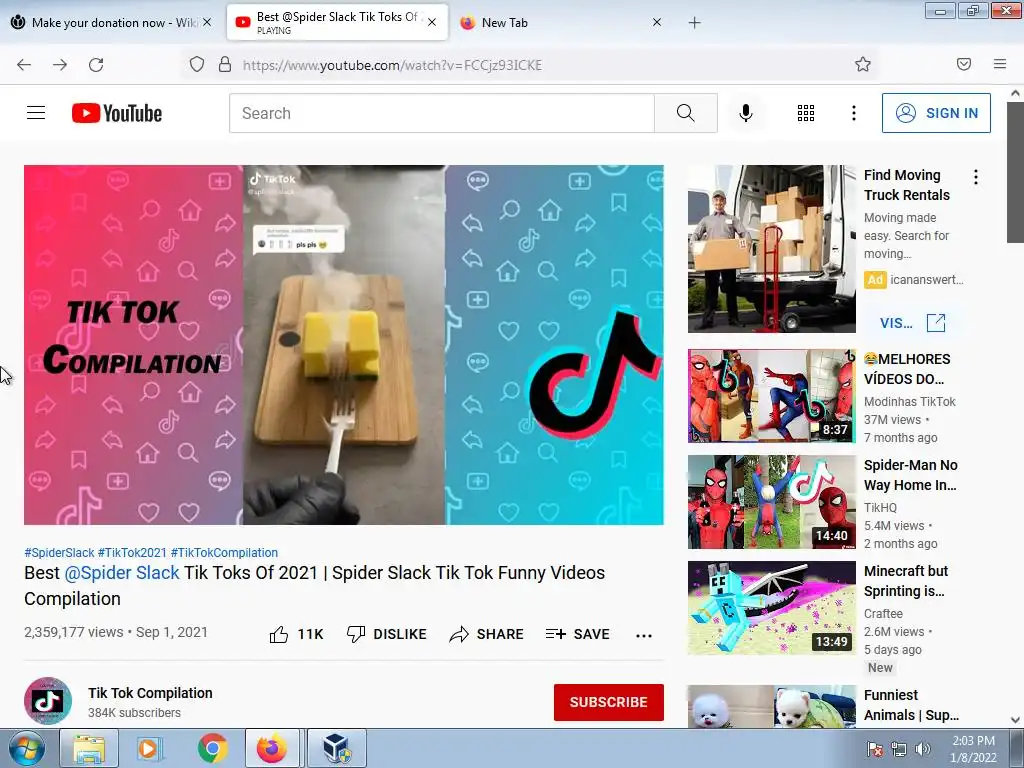The height and width of the screenshot is (768, 1024).
Task: Click the tracking protection shield icon
Action: tap(197, 64)
